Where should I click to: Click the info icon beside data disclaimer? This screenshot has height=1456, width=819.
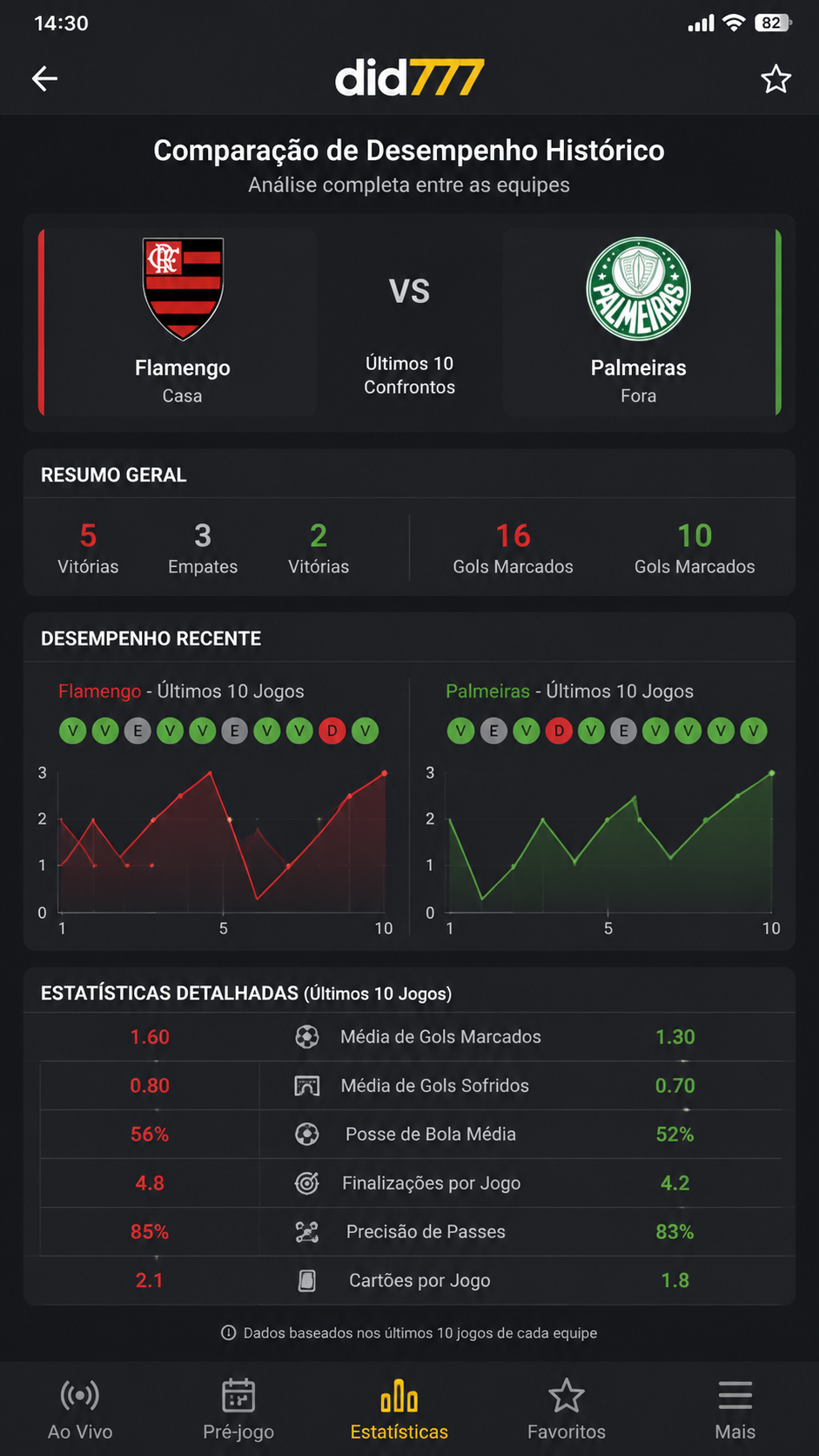(x=229, y=1333)
